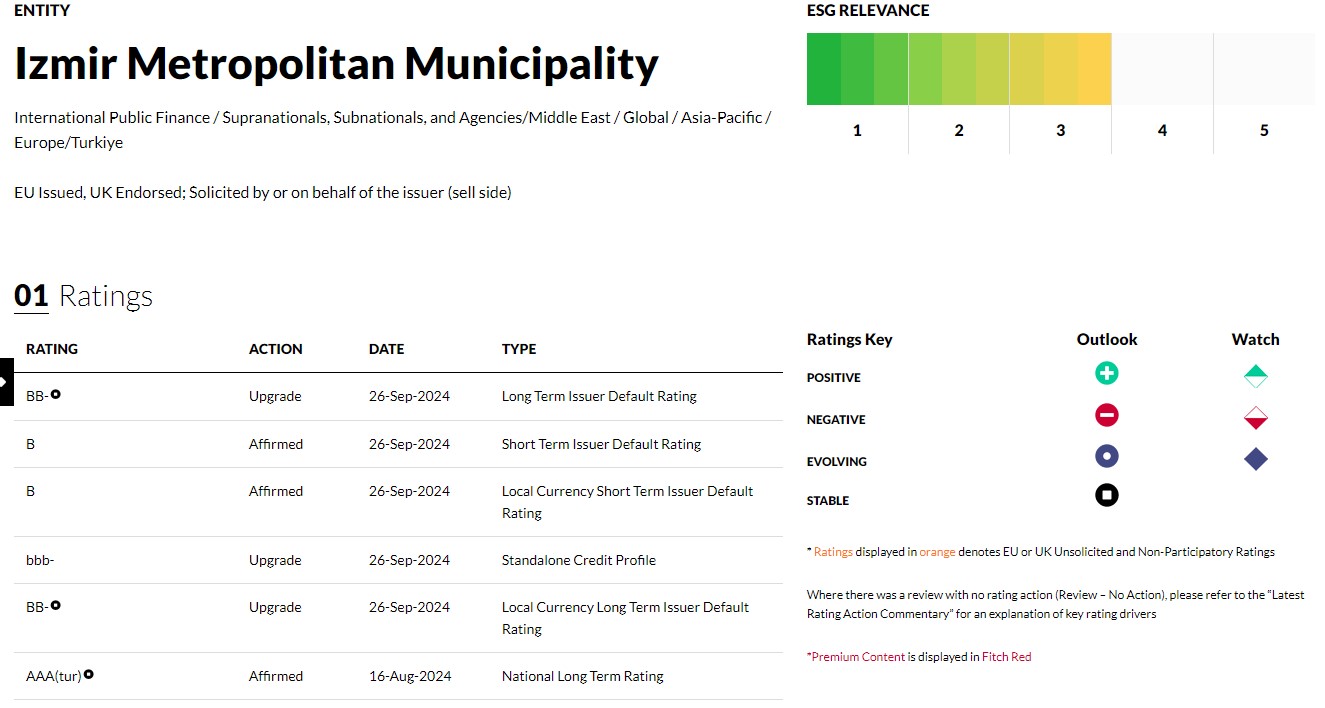Click the TYPE column header
The image size is (1325, 708).
pos(519,349)
